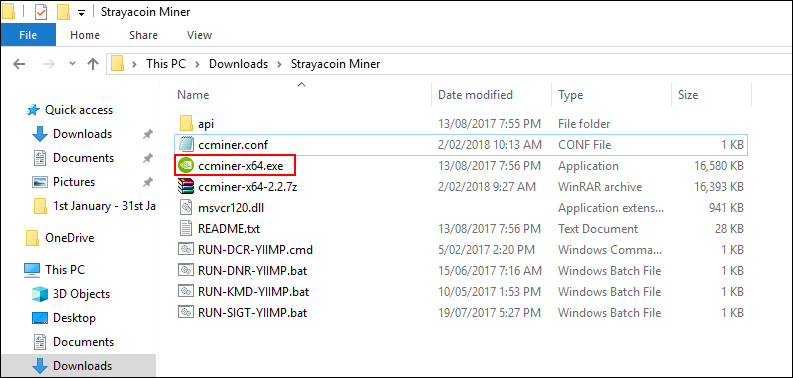The height and width of the screenshot is (378, 793).
Task: Open the Customize Quick Access Toolbar dropdown
Action: (81, 13)
